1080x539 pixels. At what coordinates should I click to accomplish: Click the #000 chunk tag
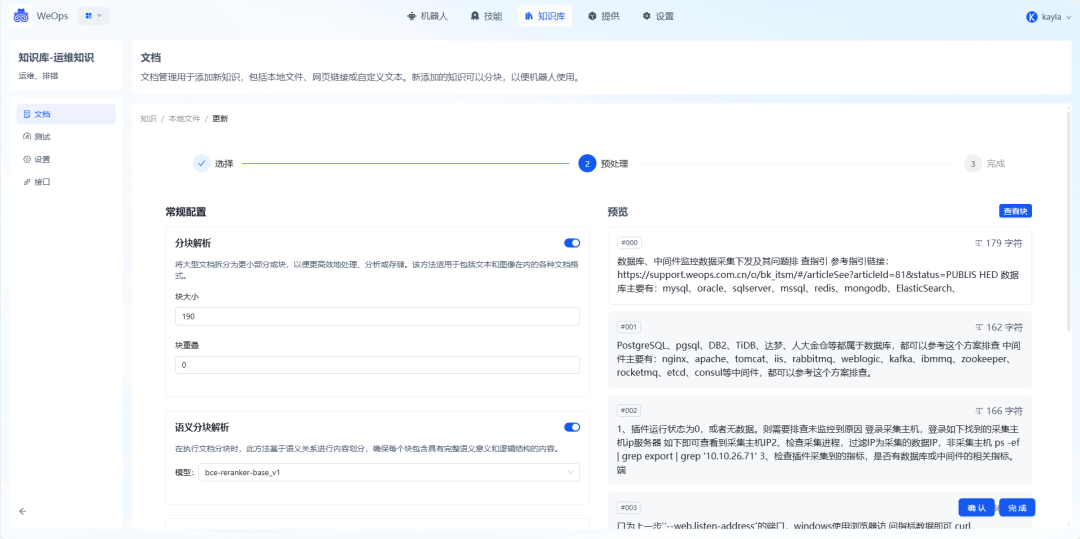pos(630,243)
